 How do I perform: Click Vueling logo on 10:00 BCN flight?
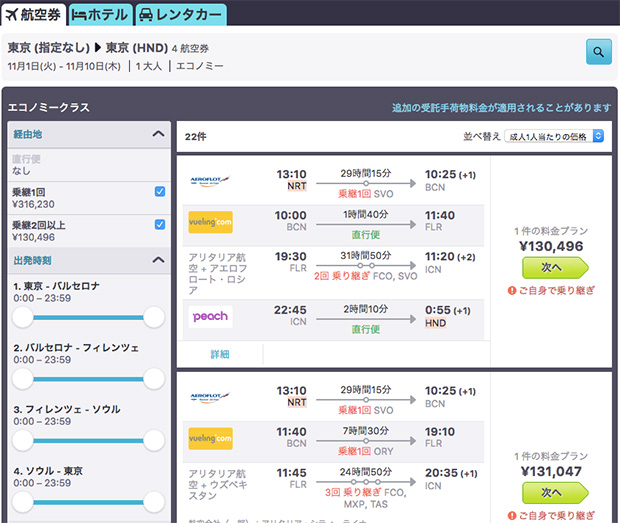[x=210, y=222]
